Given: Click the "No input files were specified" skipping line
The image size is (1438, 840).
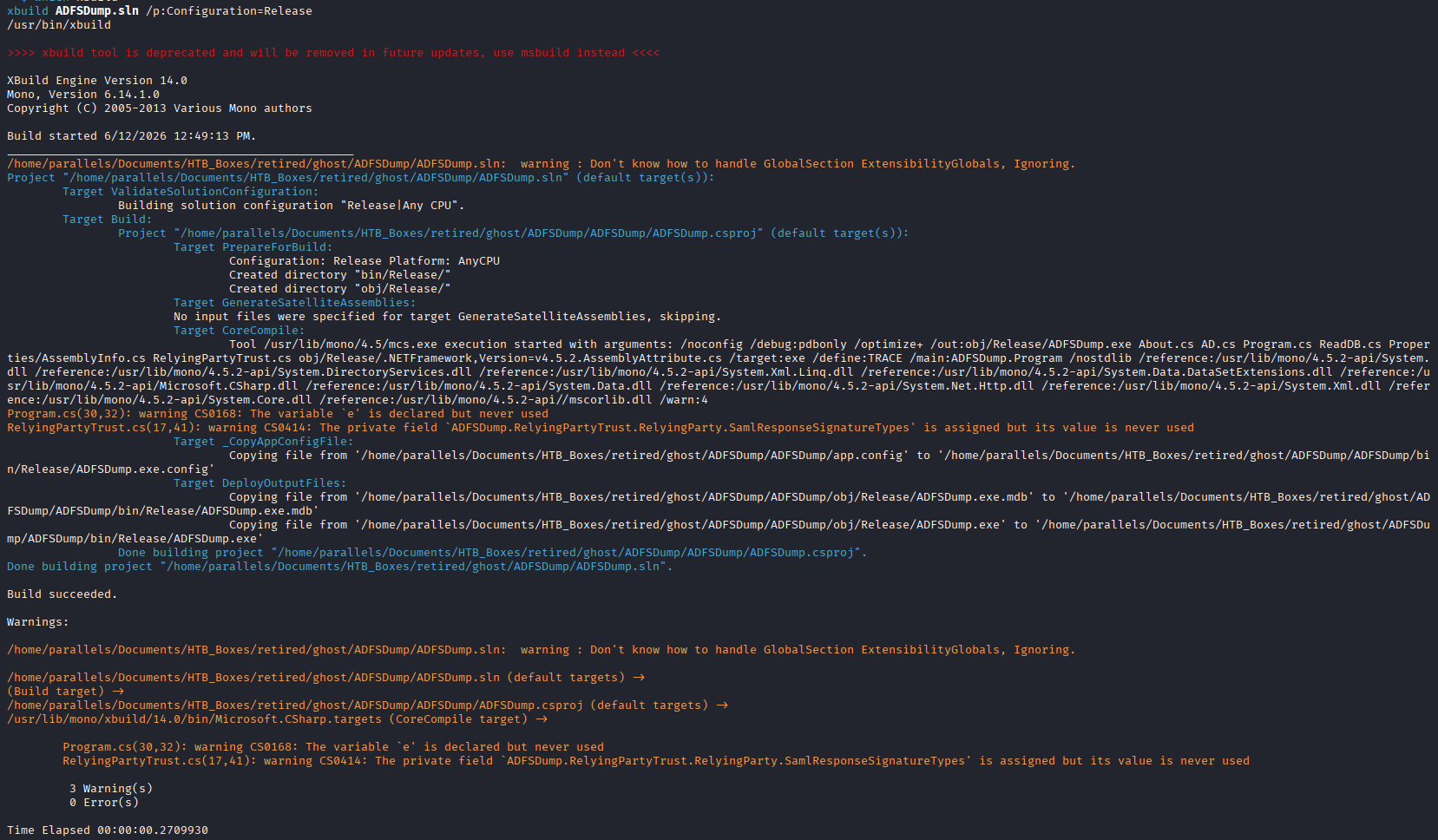Looking at the screenshot, I should (x=448, y=317).
